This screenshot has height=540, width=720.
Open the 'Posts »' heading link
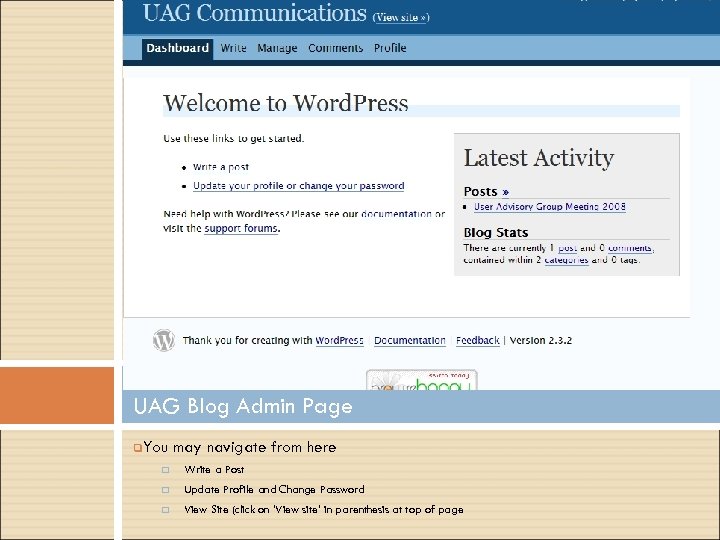486,191
